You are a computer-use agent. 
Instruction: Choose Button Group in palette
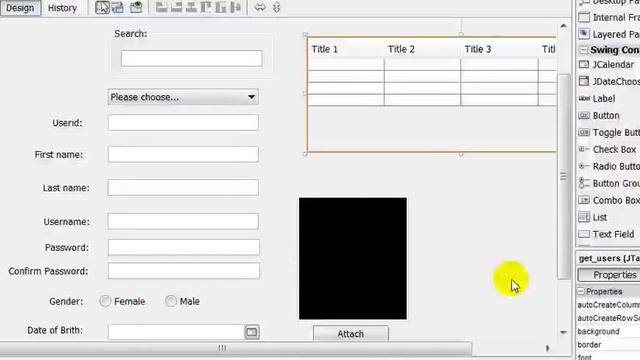[x=609, y=183]
